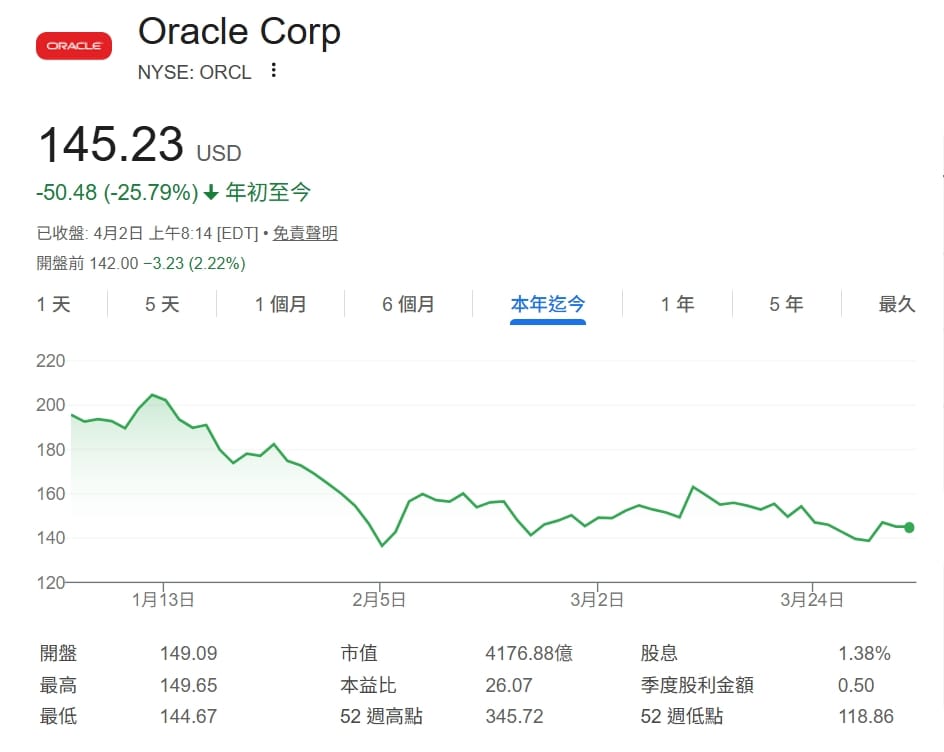Click the 2月5日 date label on chart axis
This screenshot has height=752, width=944.
coord(380,600)
